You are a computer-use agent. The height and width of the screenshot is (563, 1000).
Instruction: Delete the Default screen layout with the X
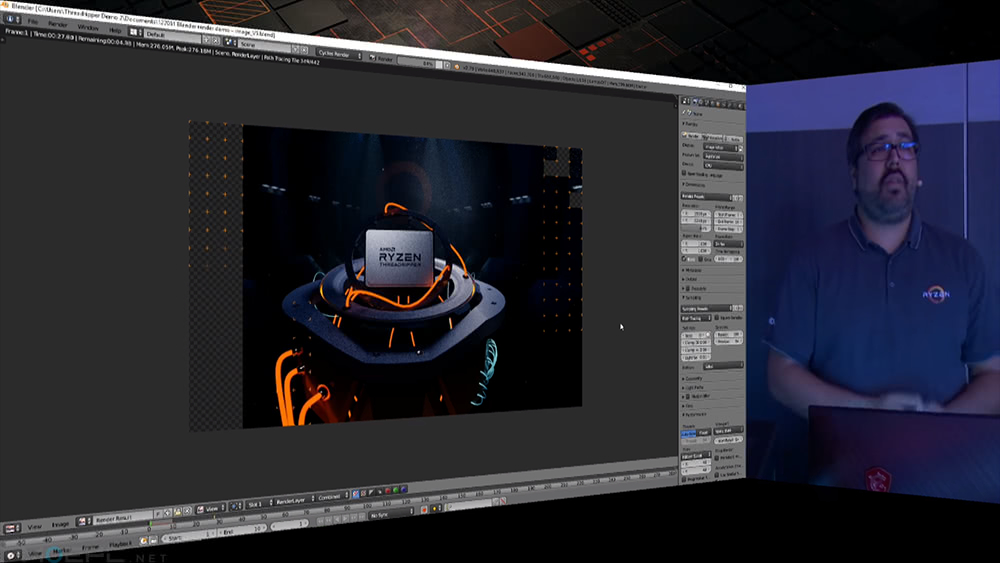click(x=216, y=41)
